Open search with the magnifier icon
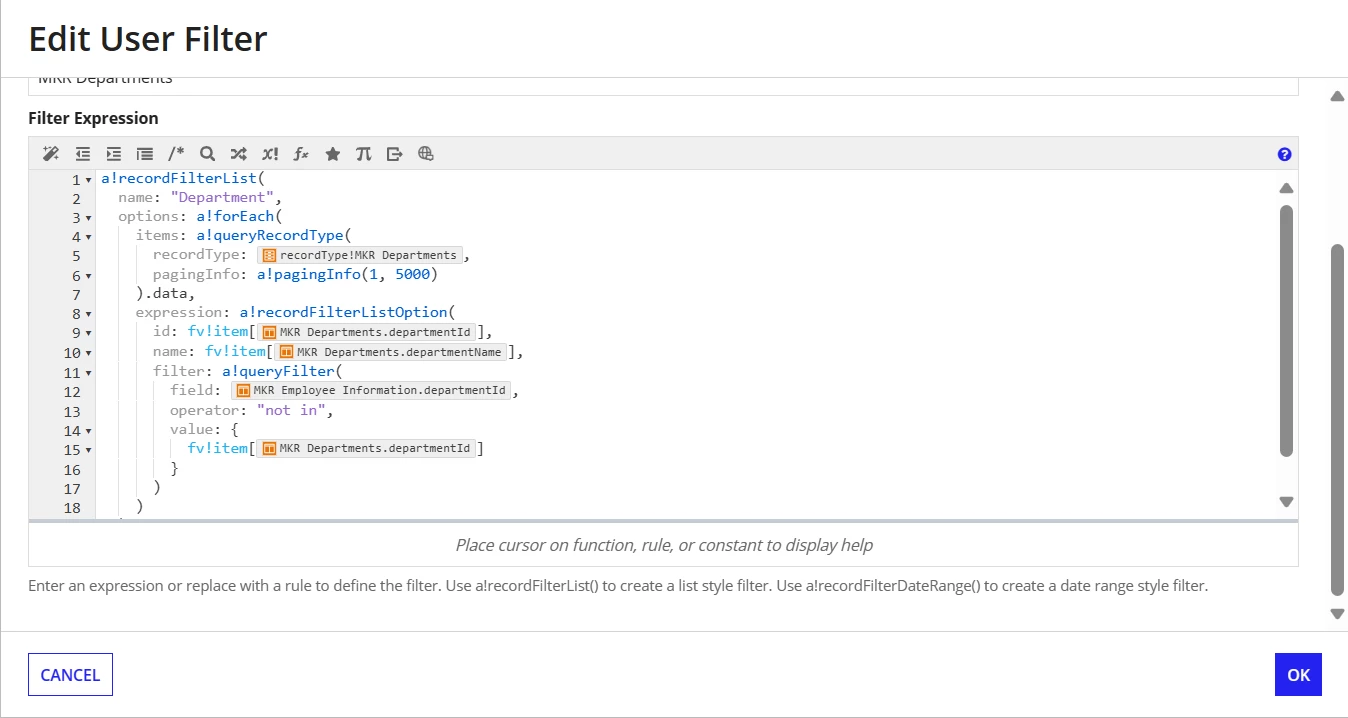The image size is (1348, 718). coord(207,154)
